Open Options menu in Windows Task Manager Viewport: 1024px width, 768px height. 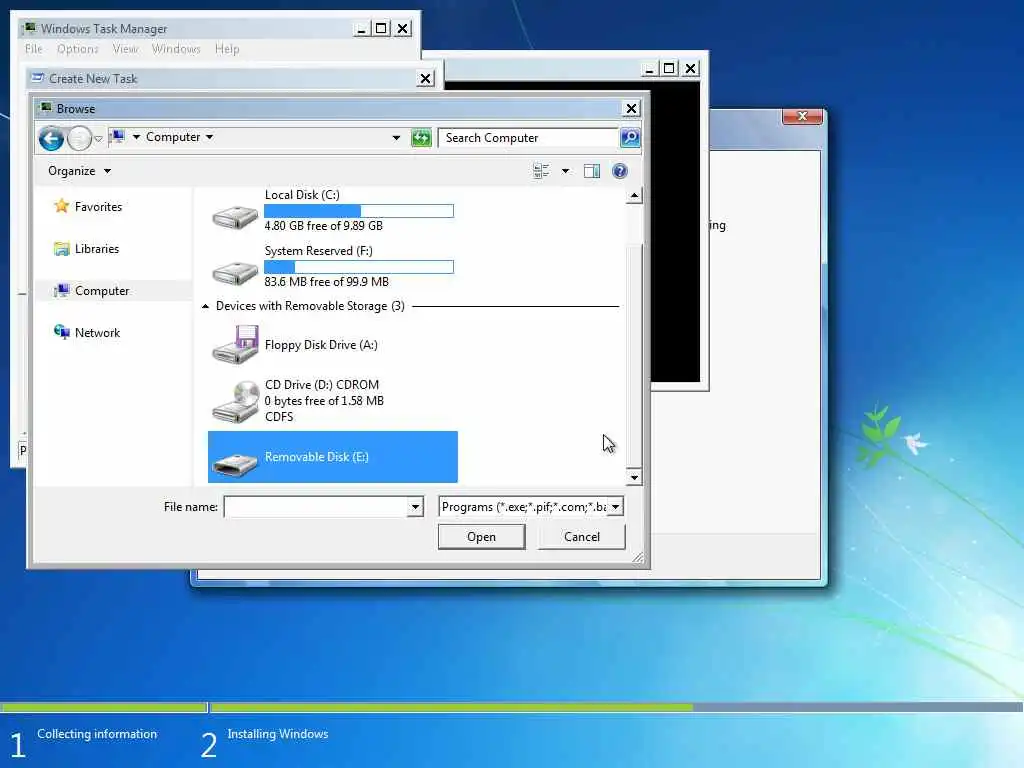[x=78, y=49]
